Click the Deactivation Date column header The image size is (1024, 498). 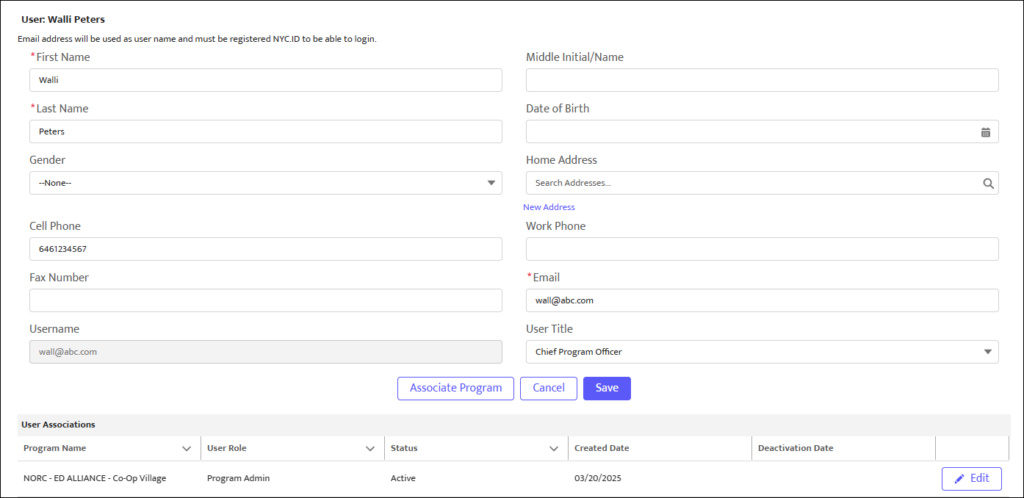pyautogui.click(x=844, y=448)
